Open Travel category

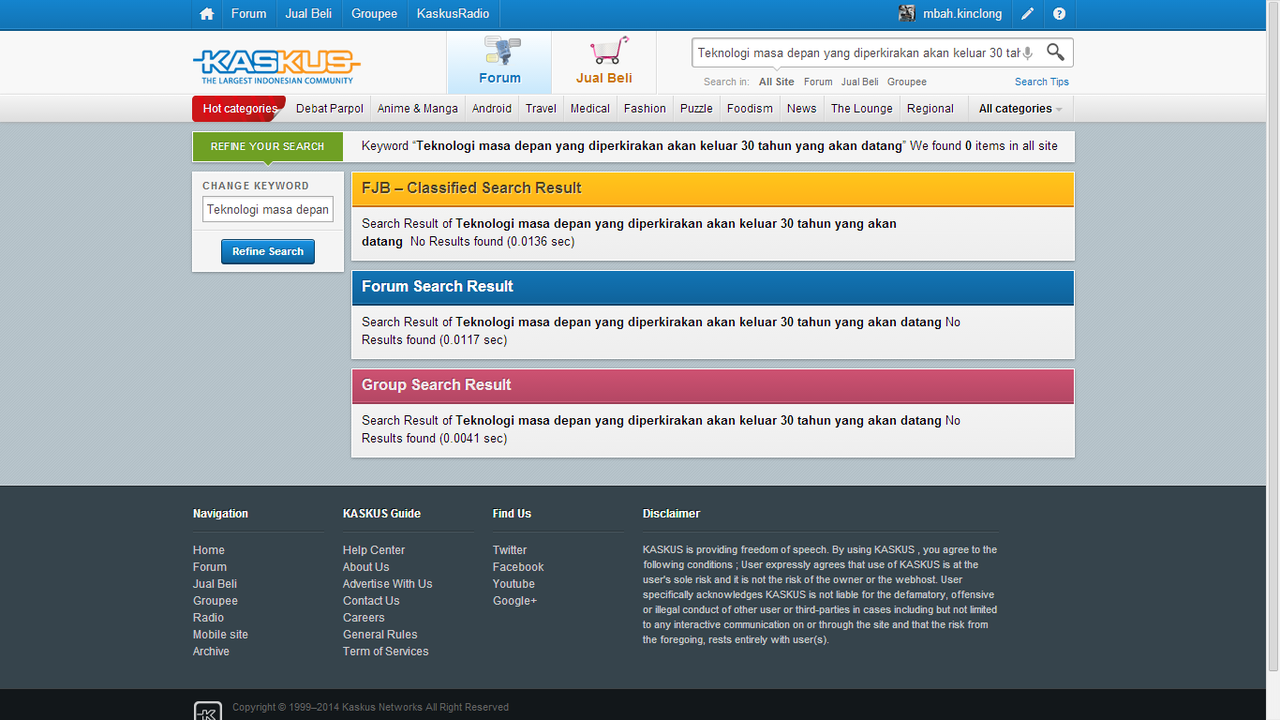(541, 109)
